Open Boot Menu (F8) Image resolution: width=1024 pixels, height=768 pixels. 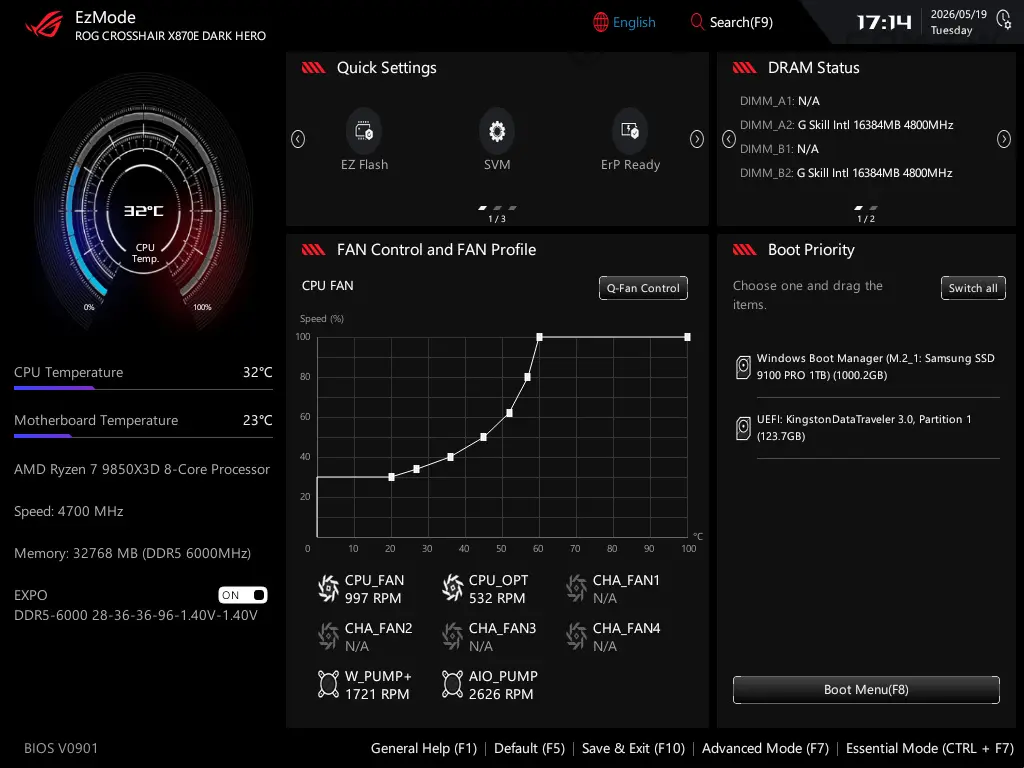coord(866,690)
